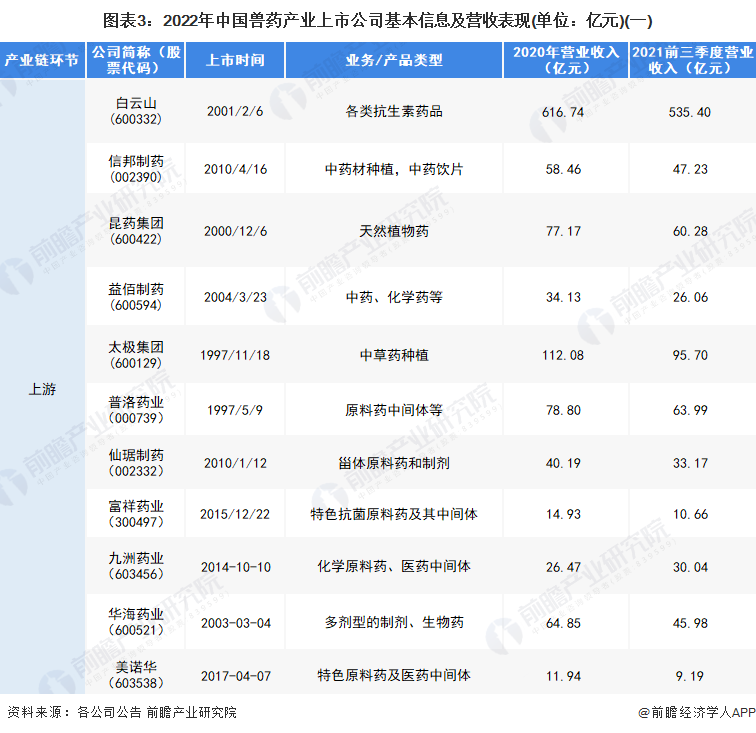
Task: Click 2021 revenue value 535.40
Action: 689,112
